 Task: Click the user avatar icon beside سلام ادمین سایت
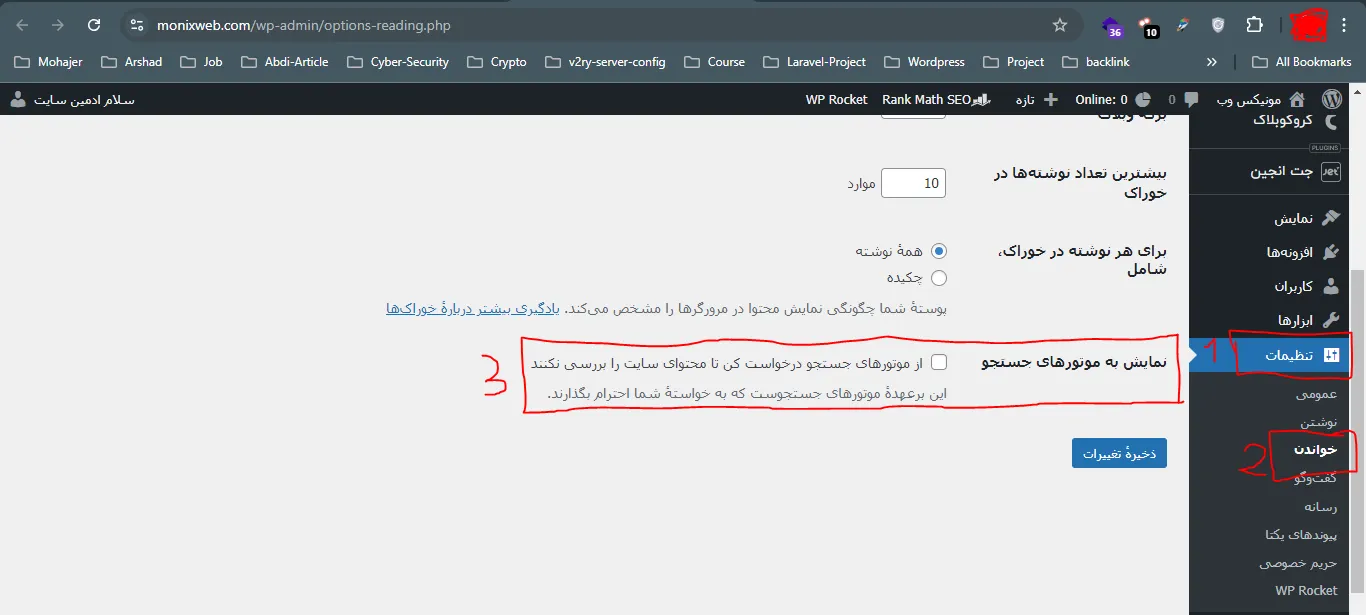(18, 99)
